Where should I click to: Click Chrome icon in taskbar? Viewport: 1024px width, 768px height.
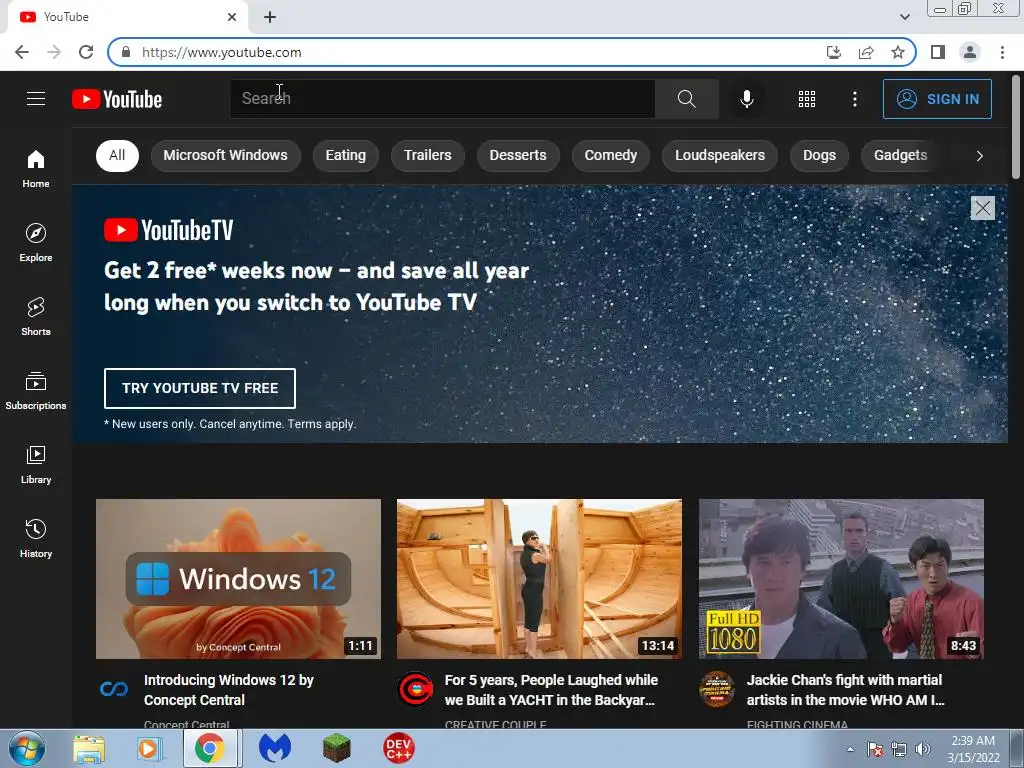(209, 748)
